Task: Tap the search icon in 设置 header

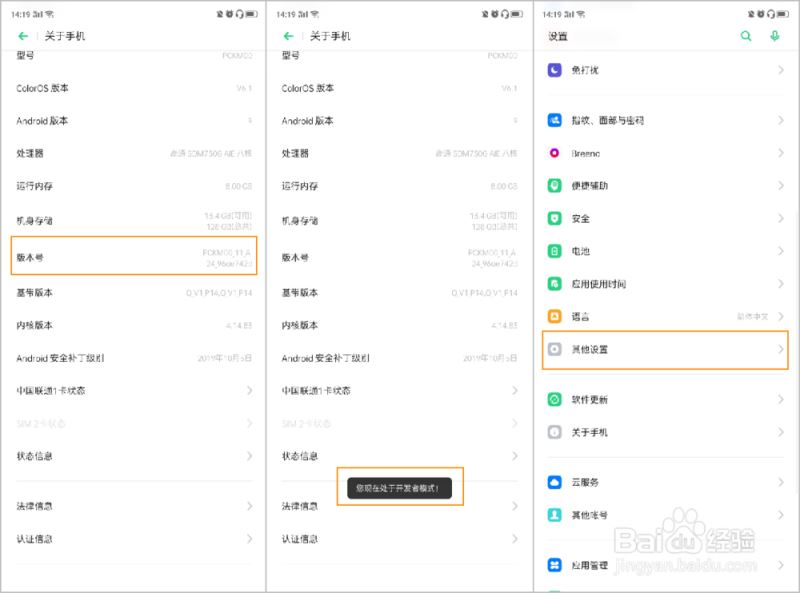Action: pyautogui.click(x=745, y=36)
